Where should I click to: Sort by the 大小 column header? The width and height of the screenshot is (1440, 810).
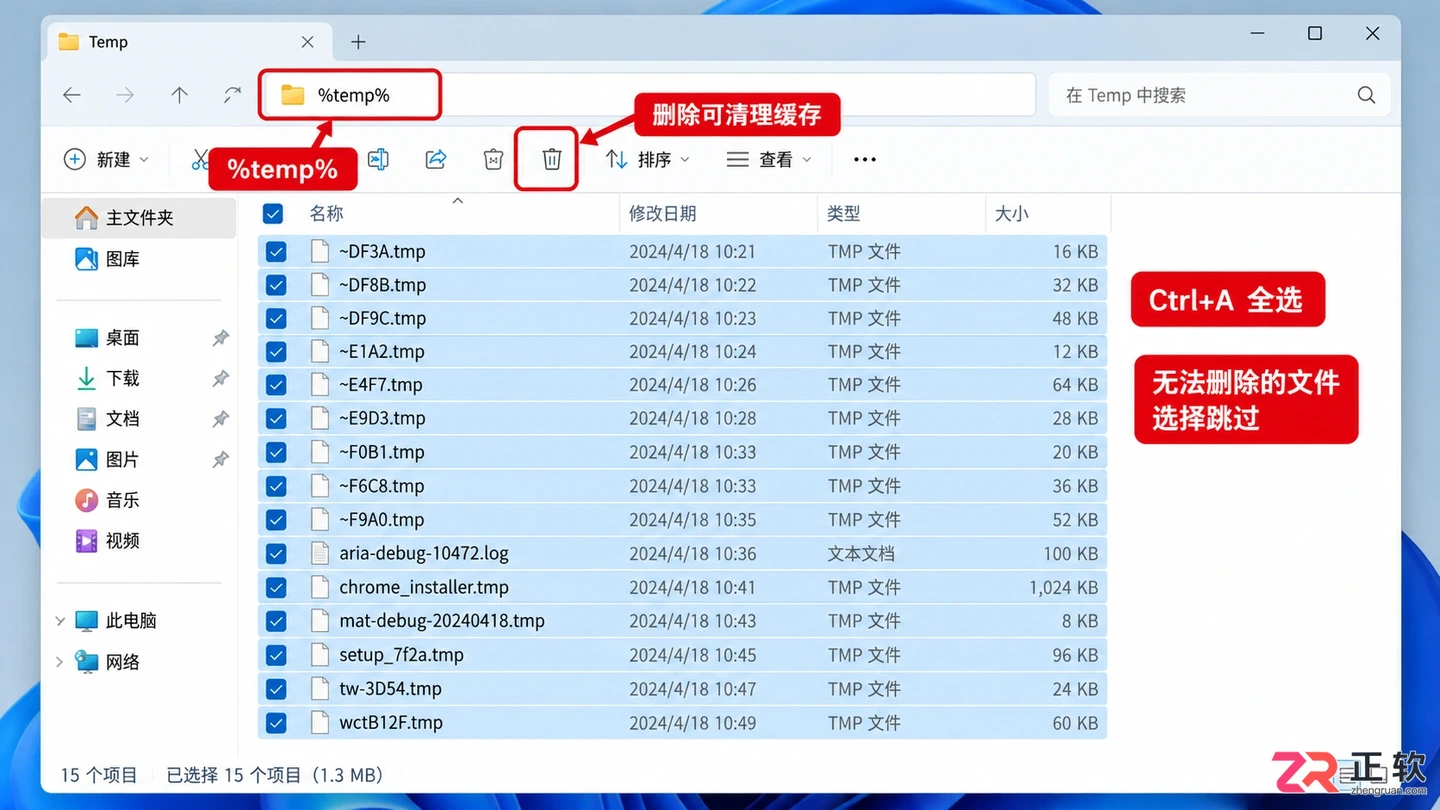pyautogui.click(x=1011, y=213)
